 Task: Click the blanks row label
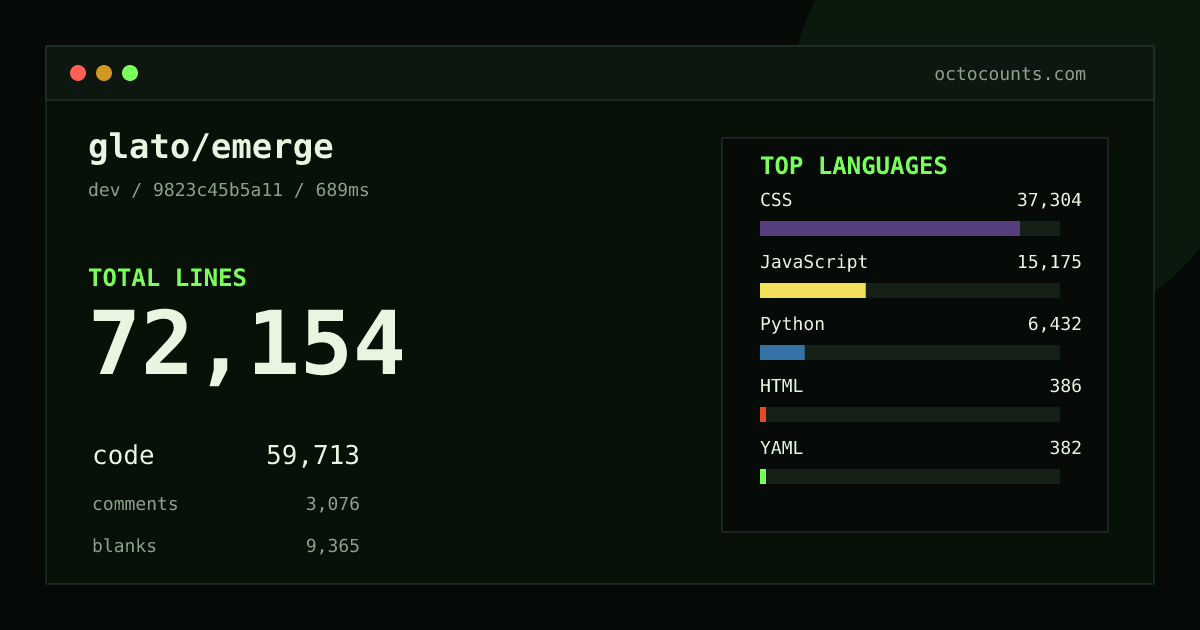click(124, 546)
